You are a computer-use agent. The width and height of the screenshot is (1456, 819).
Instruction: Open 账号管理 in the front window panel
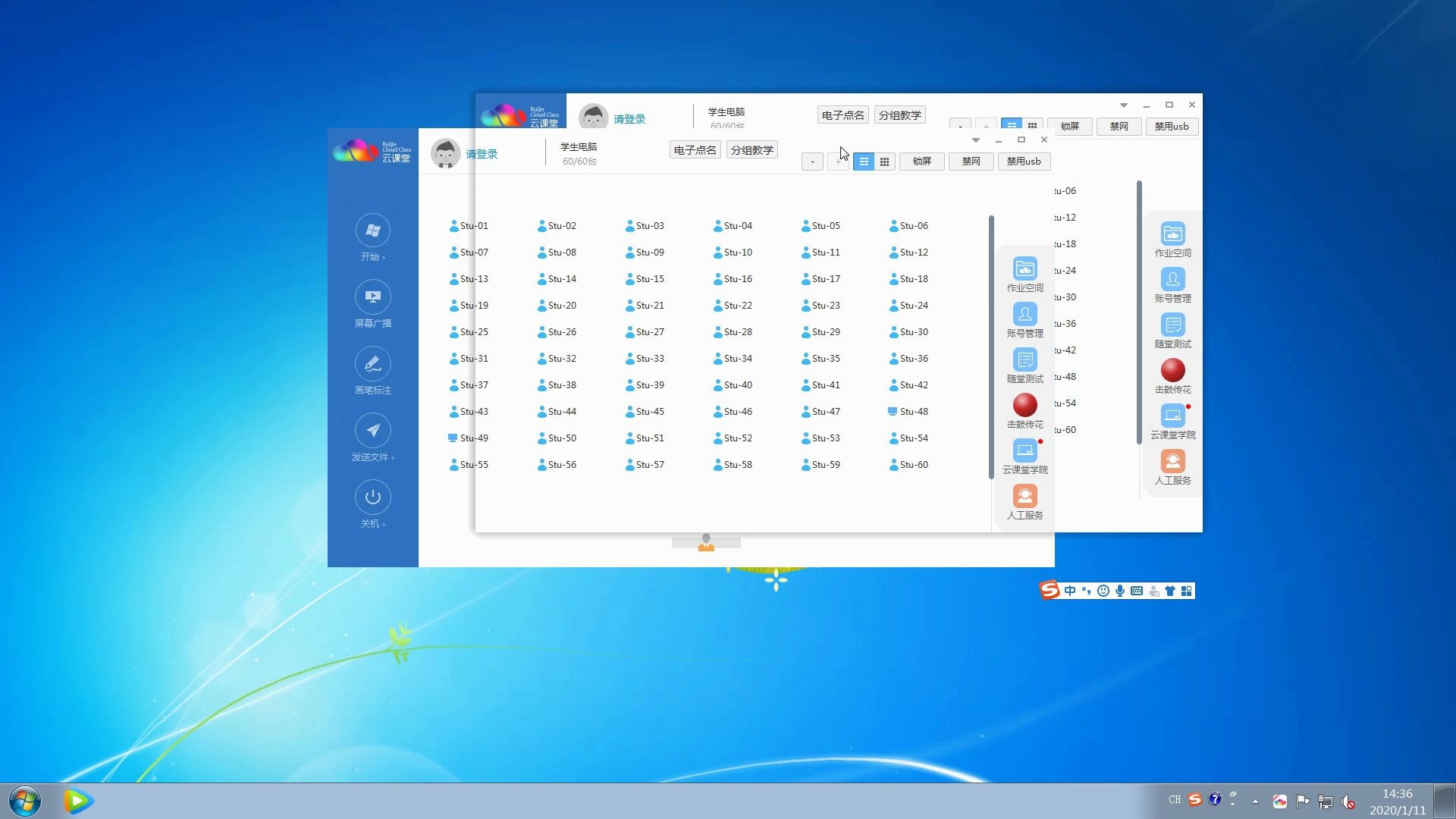pyautogui.click(x=1025, y=320)
